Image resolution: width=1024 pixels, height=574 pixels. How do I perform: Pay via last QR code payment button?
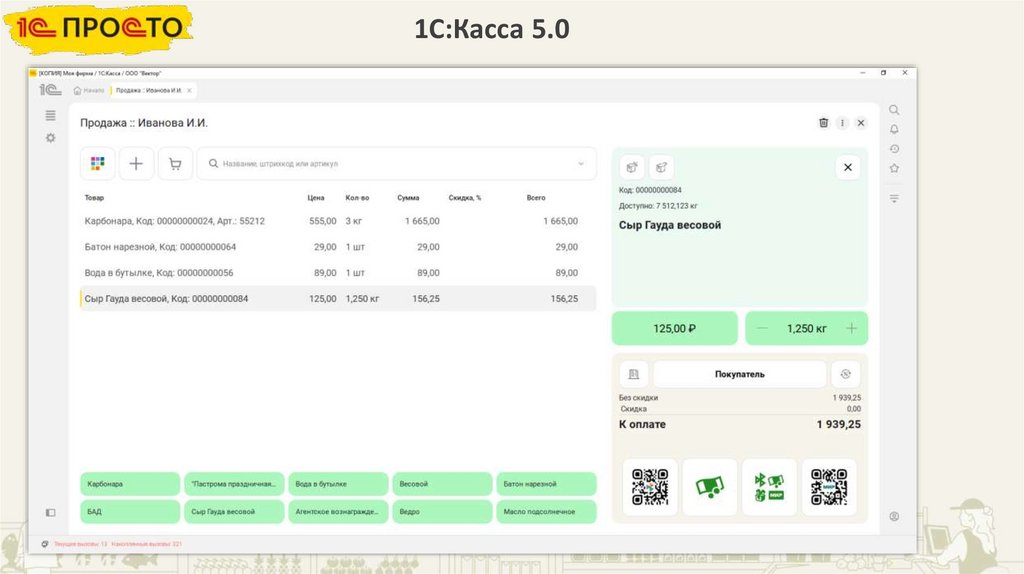[829, 487]
